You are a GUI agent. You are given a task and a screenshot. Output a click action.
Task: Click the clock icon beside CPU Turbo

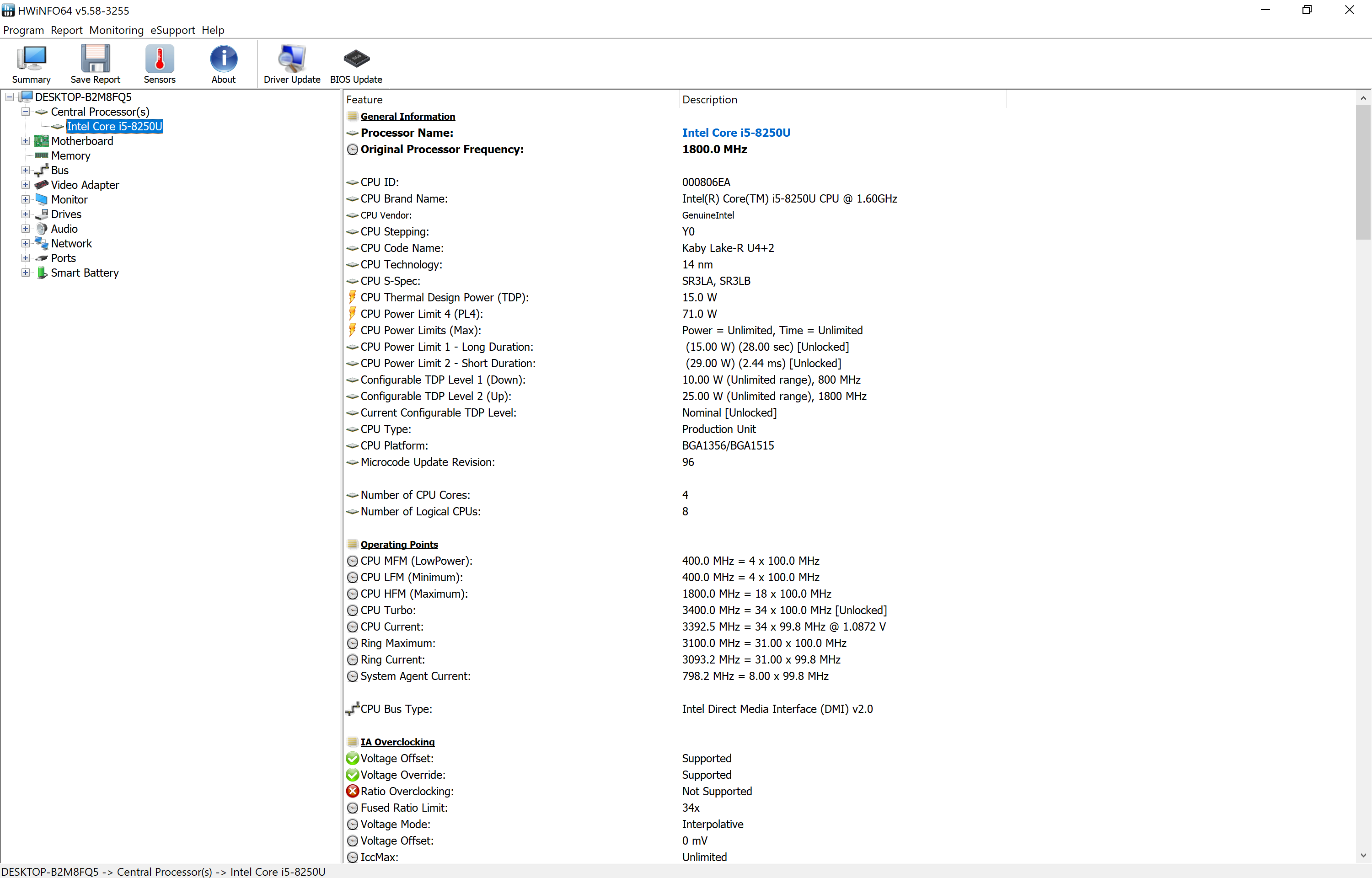[353, 610]
